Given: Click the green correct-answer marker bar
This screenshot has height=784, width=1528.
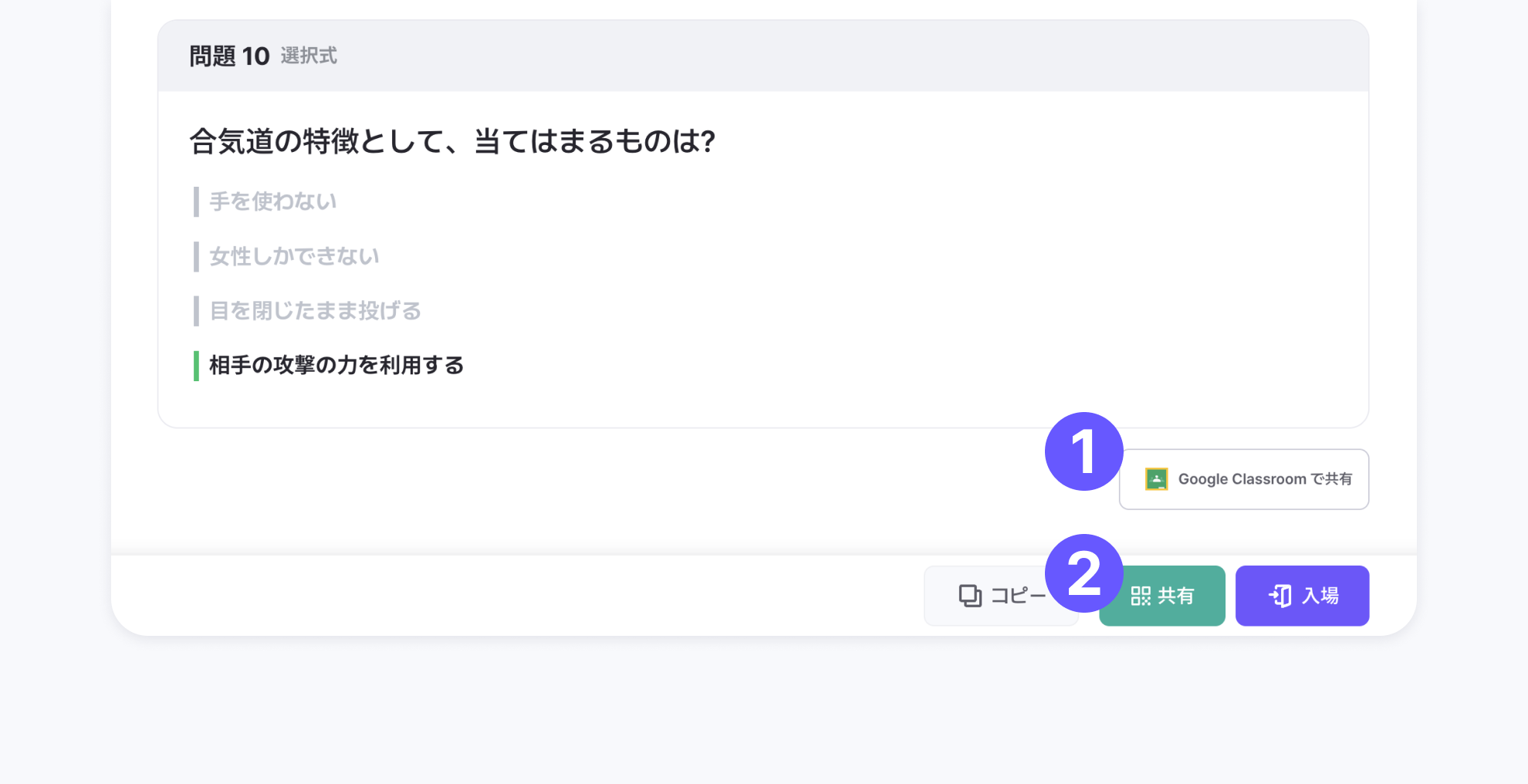Looking at the screenshot, I should click(196, 366).
